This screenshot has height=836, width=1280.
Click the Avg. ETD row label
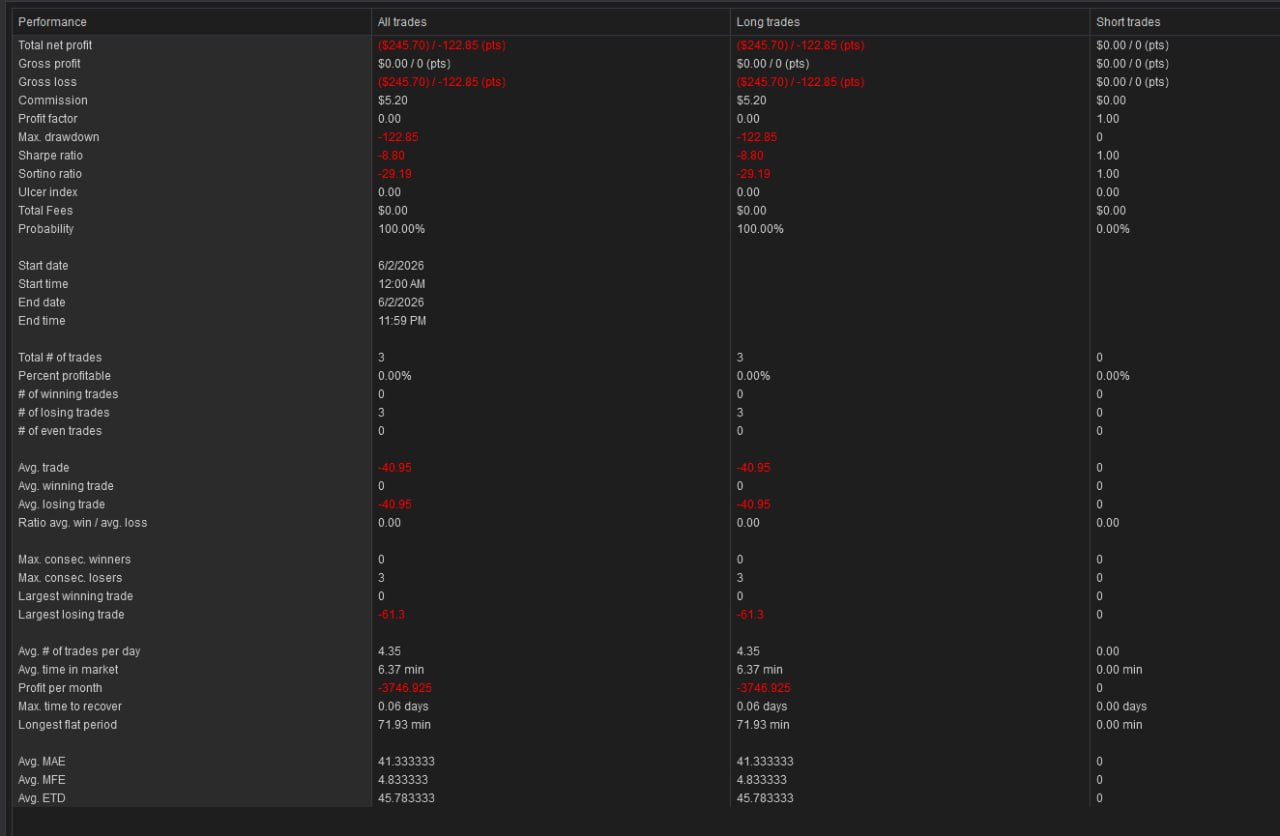[x=42, y=798]
